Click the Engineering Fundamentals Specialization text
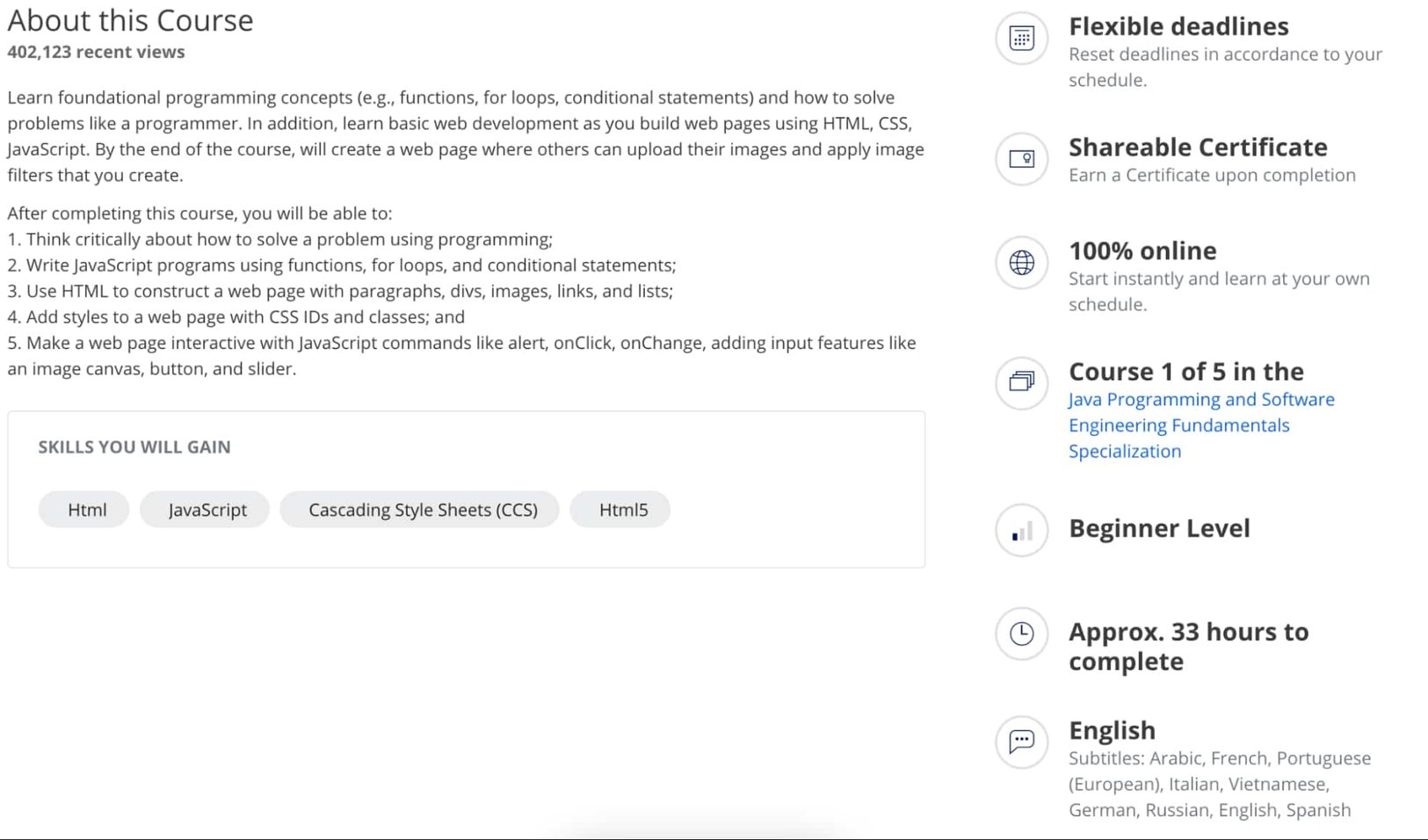The width and height of the screenshot is (1428, 840). point(1179,424)
